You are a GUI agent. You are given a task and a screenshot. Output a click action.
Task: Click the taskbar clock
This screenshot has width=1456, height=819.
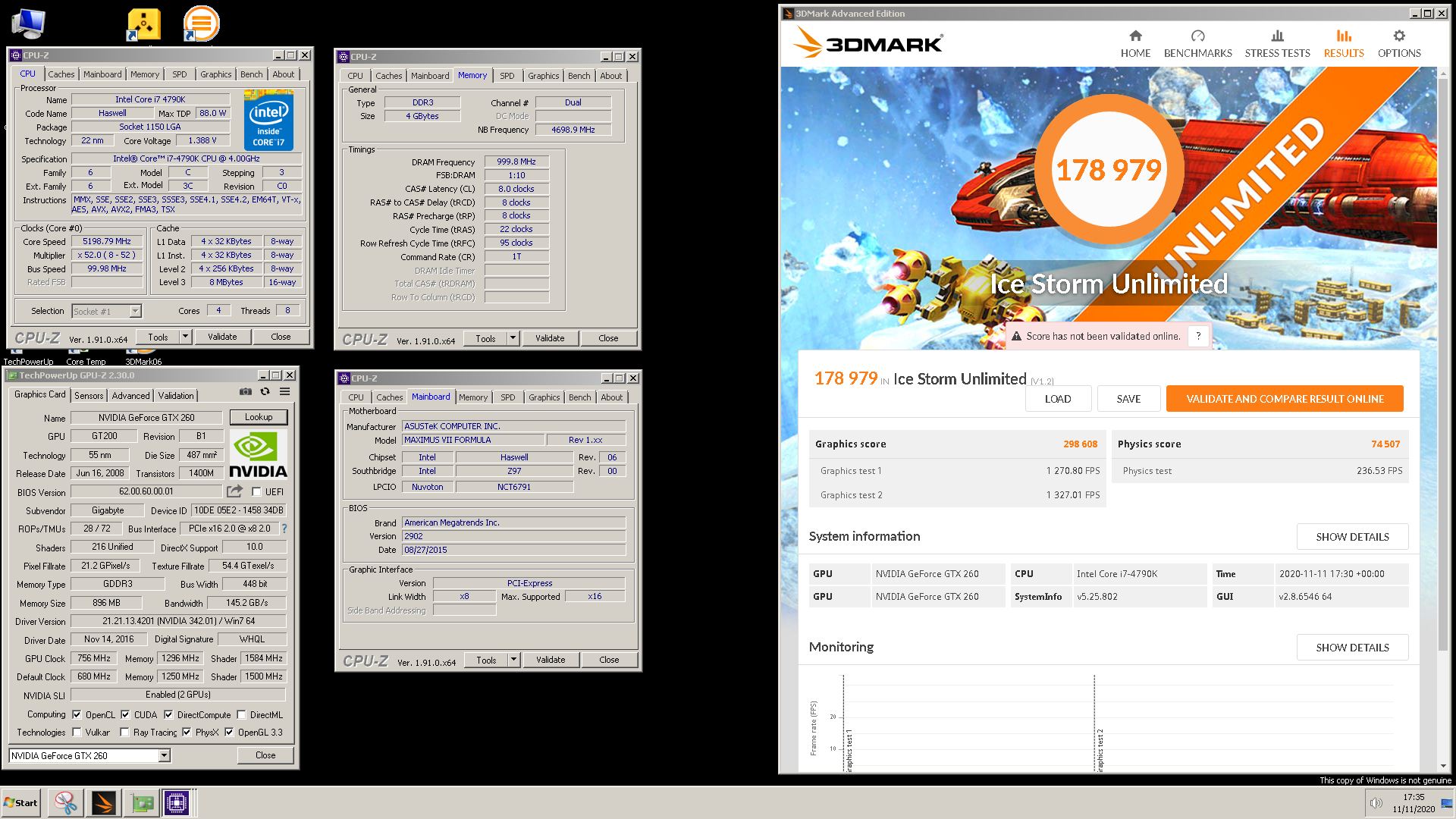tap(1414, 803)
